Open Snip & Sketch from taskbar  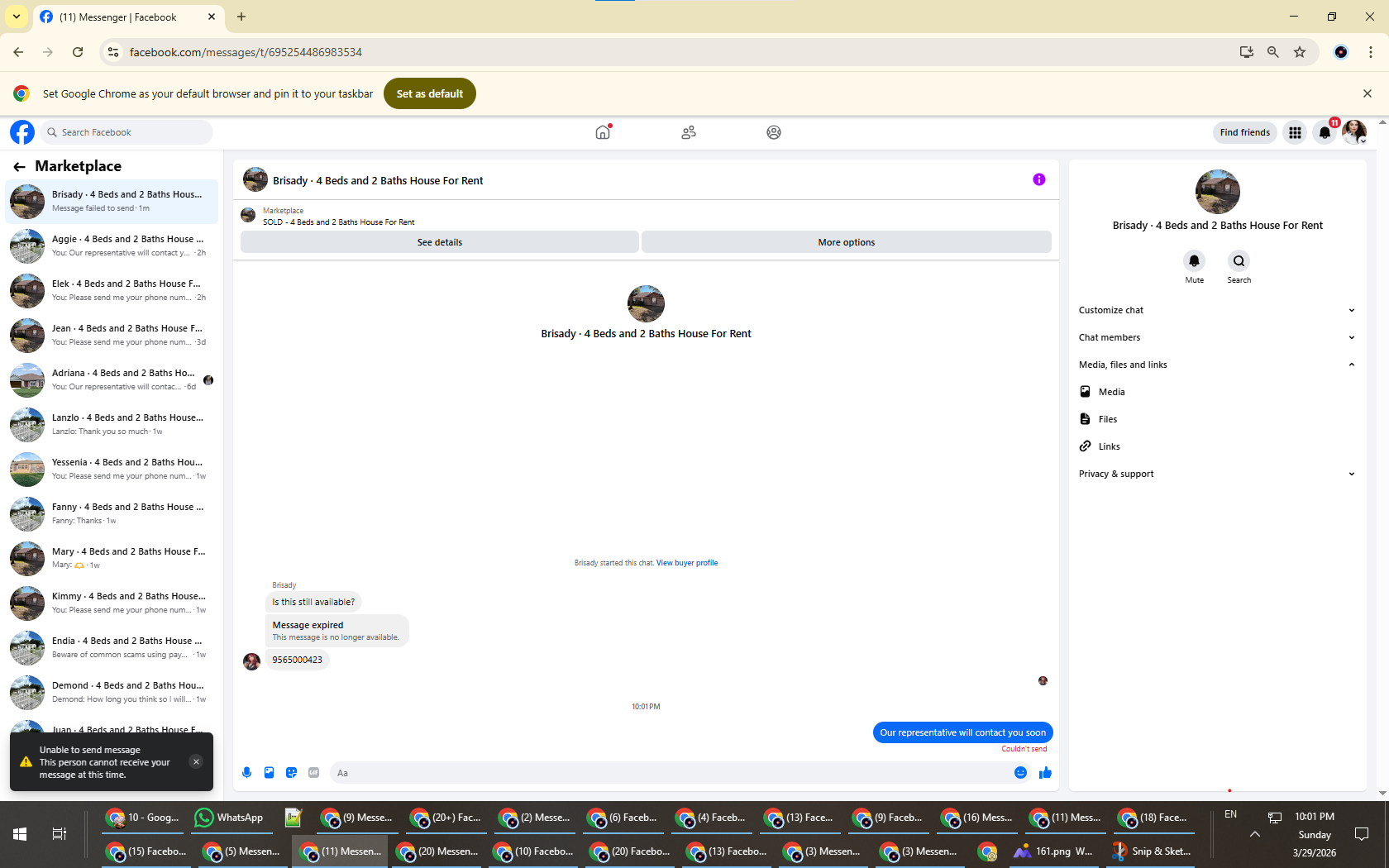[1153, 851]
